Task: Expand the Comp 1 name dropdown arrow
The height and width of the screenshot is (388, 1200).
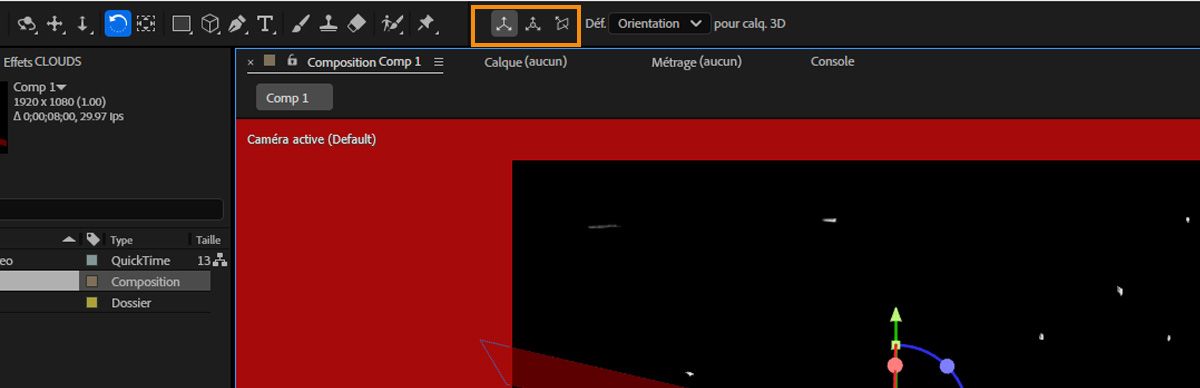Action: click(62, 88)
